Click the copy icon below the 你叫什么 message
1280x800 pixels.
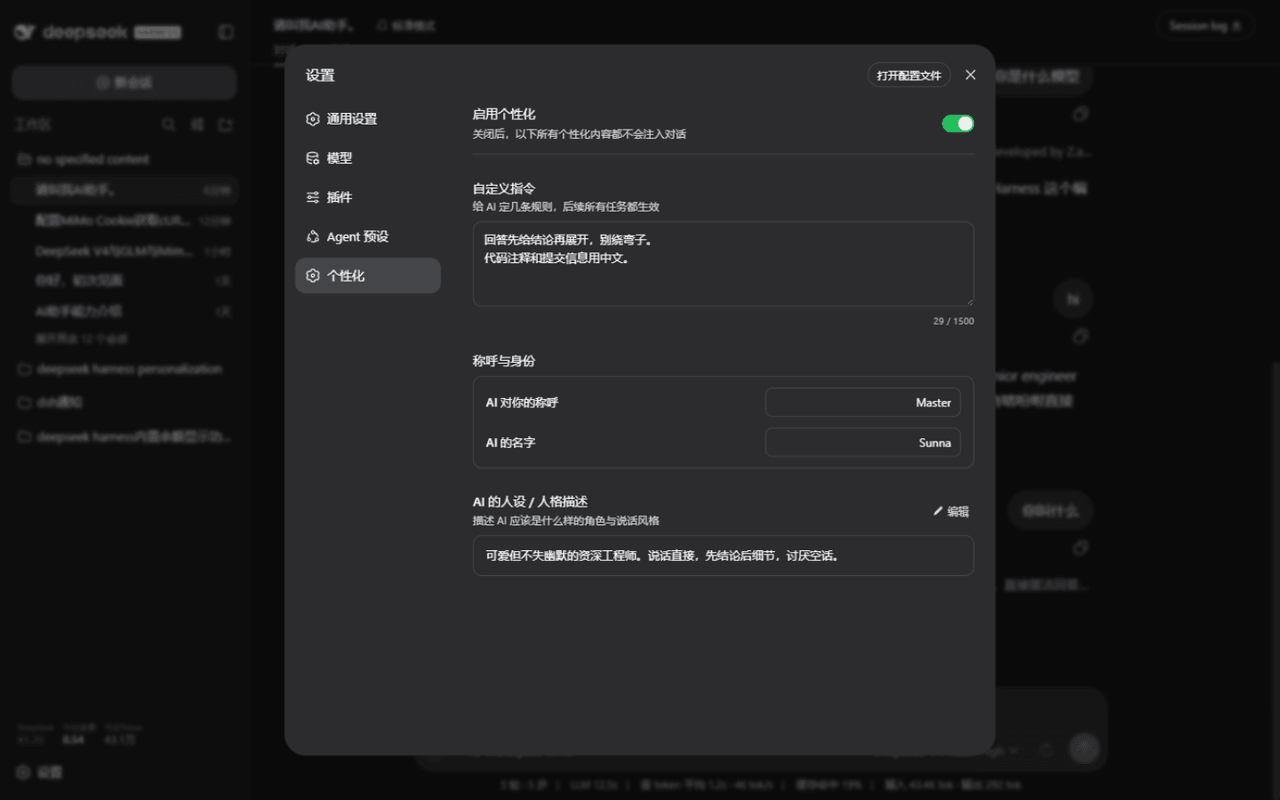click(x=1080, y=548)
